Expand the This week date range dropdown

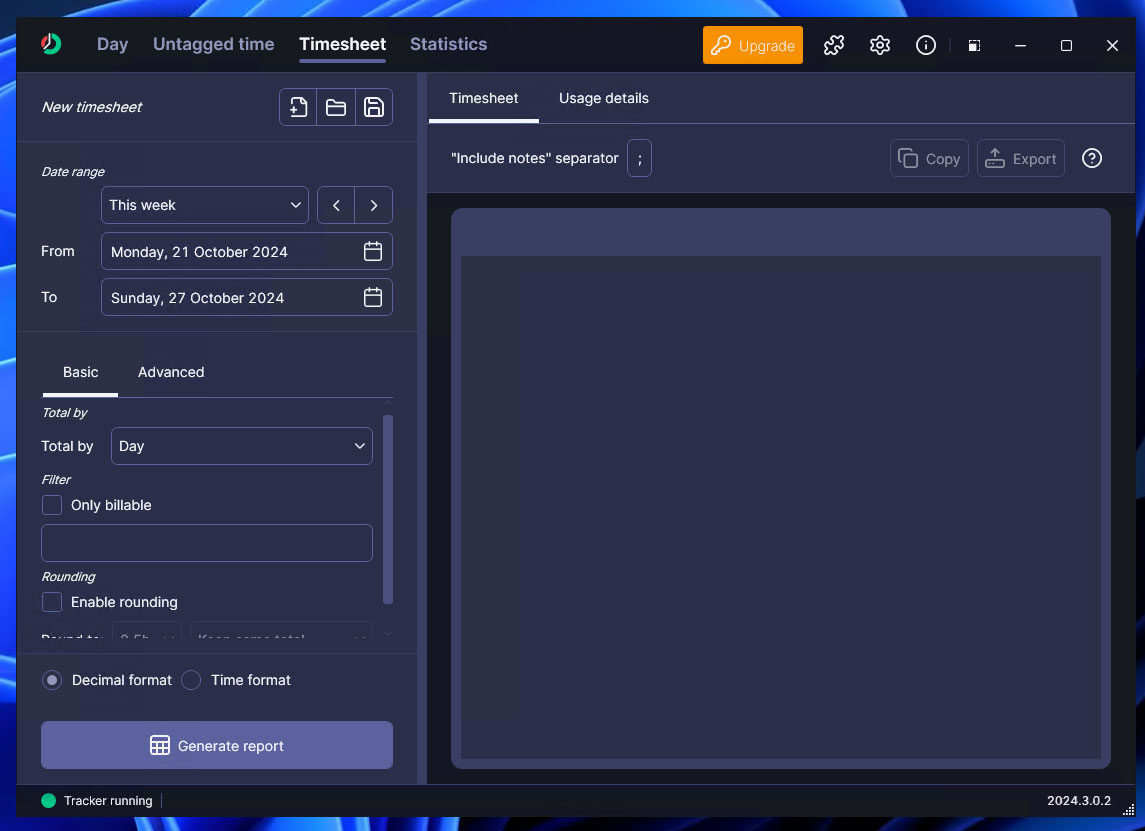point(205,205)
